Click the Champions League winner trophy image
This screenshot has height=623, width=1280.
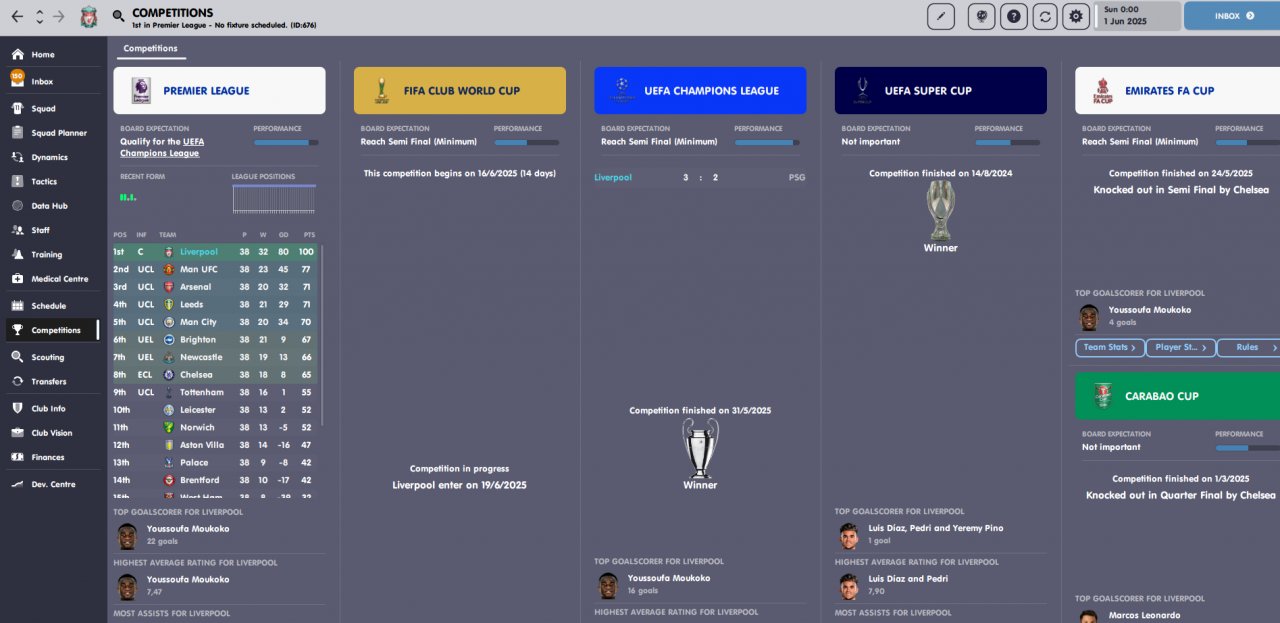[x=700, y=447]
